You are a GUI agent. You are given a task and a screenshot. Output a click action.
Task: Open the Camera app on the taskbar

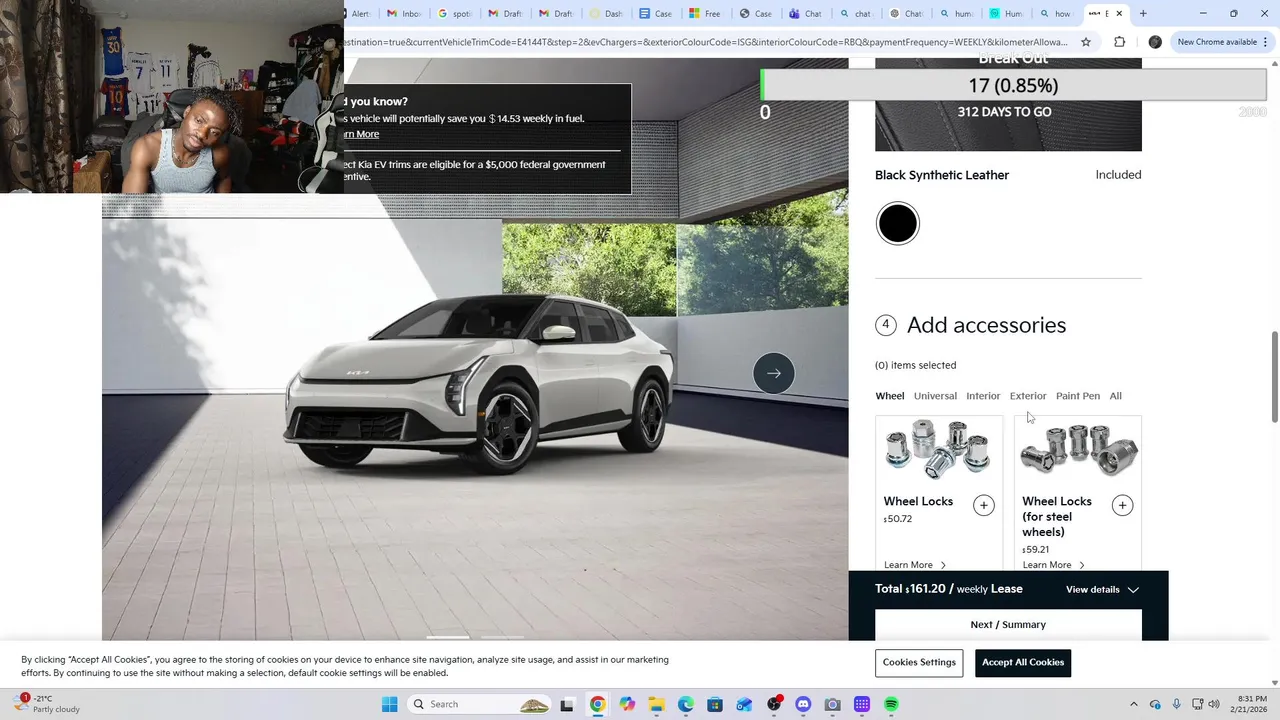pos(832,704)
